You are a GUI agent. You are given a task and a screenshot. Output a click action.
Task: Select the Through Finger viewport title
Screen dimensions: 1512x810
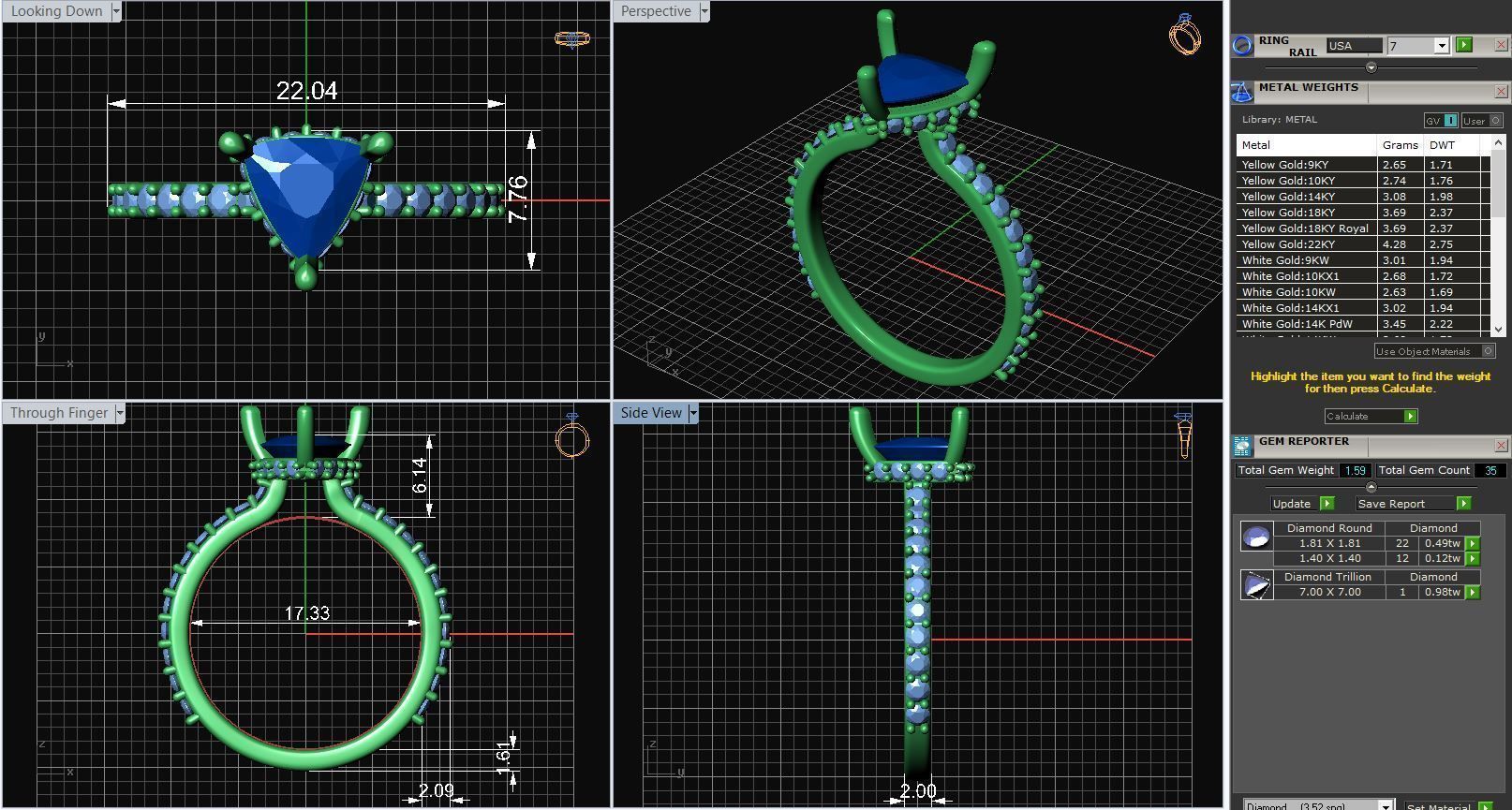pyautogui.click(x=59, y=413)
